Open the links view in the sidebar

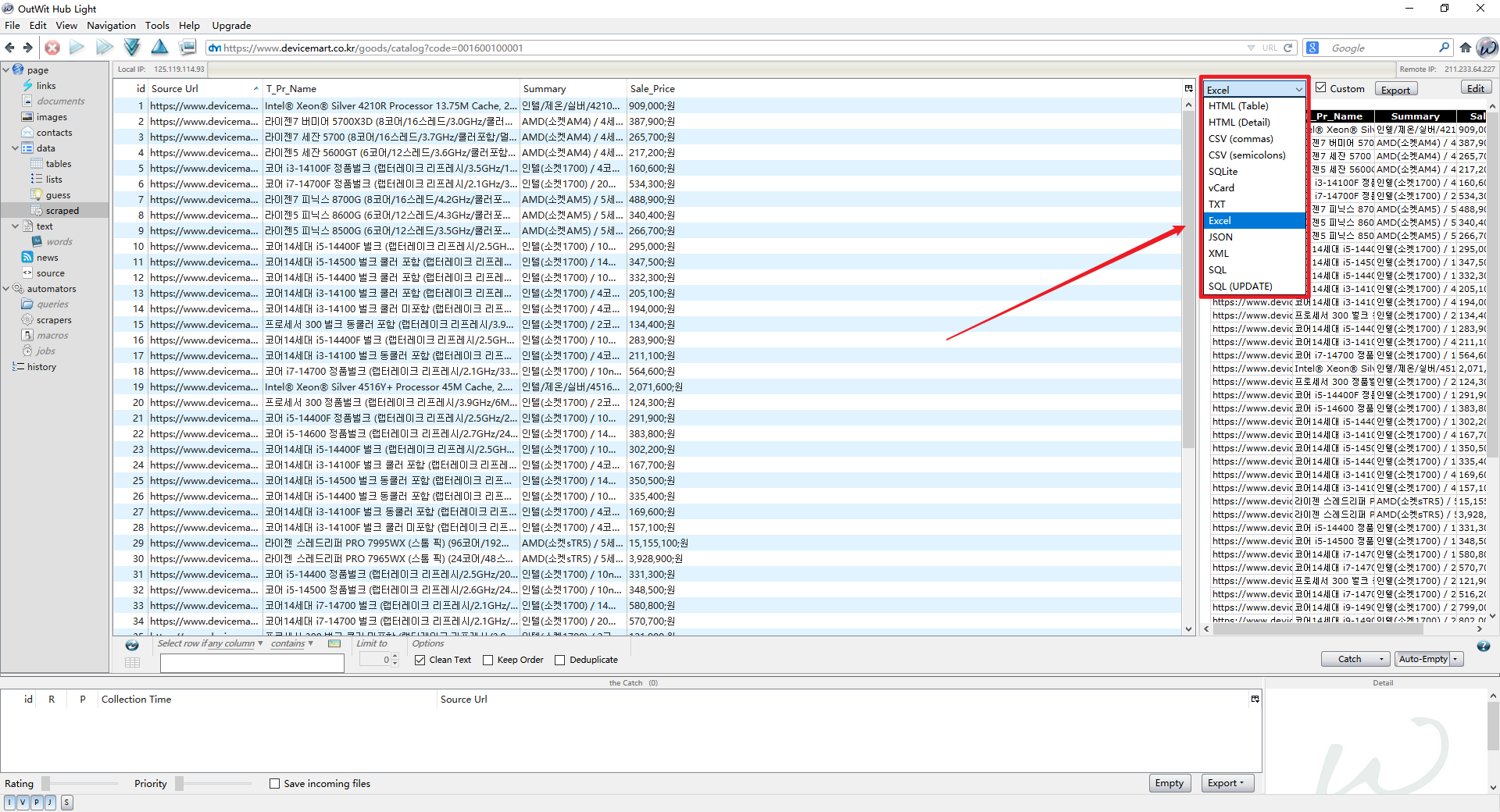click(x=46, y=86)
